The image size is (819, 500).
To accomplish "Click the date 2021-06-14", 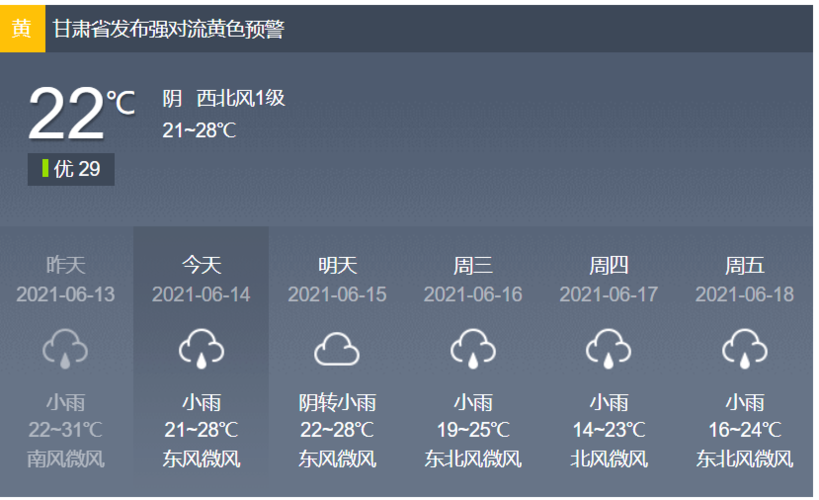I will click(201, 295).
